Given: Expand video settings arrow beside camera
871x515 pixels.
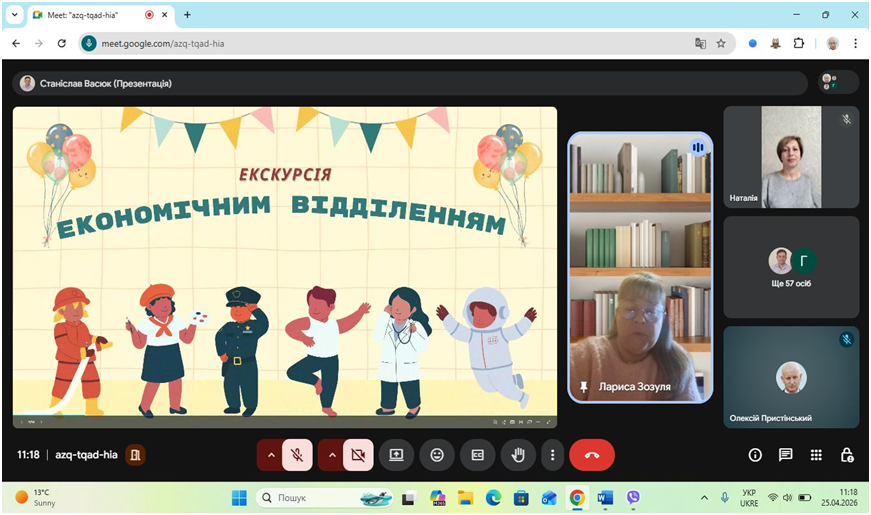Looking at the screenshot, I should 331,455.
